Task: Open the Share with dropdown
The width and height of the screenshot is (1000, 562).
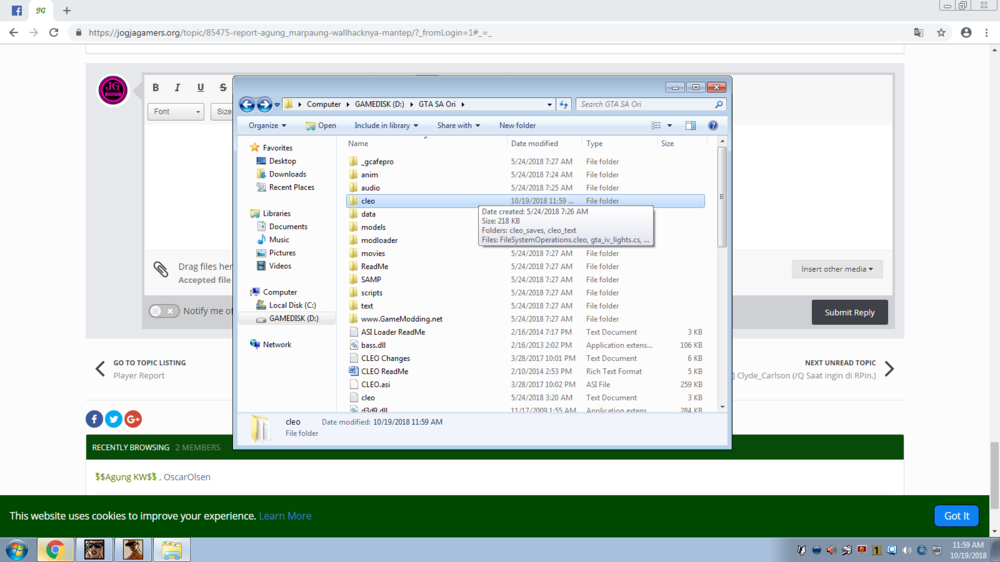Action: (459, 126)
